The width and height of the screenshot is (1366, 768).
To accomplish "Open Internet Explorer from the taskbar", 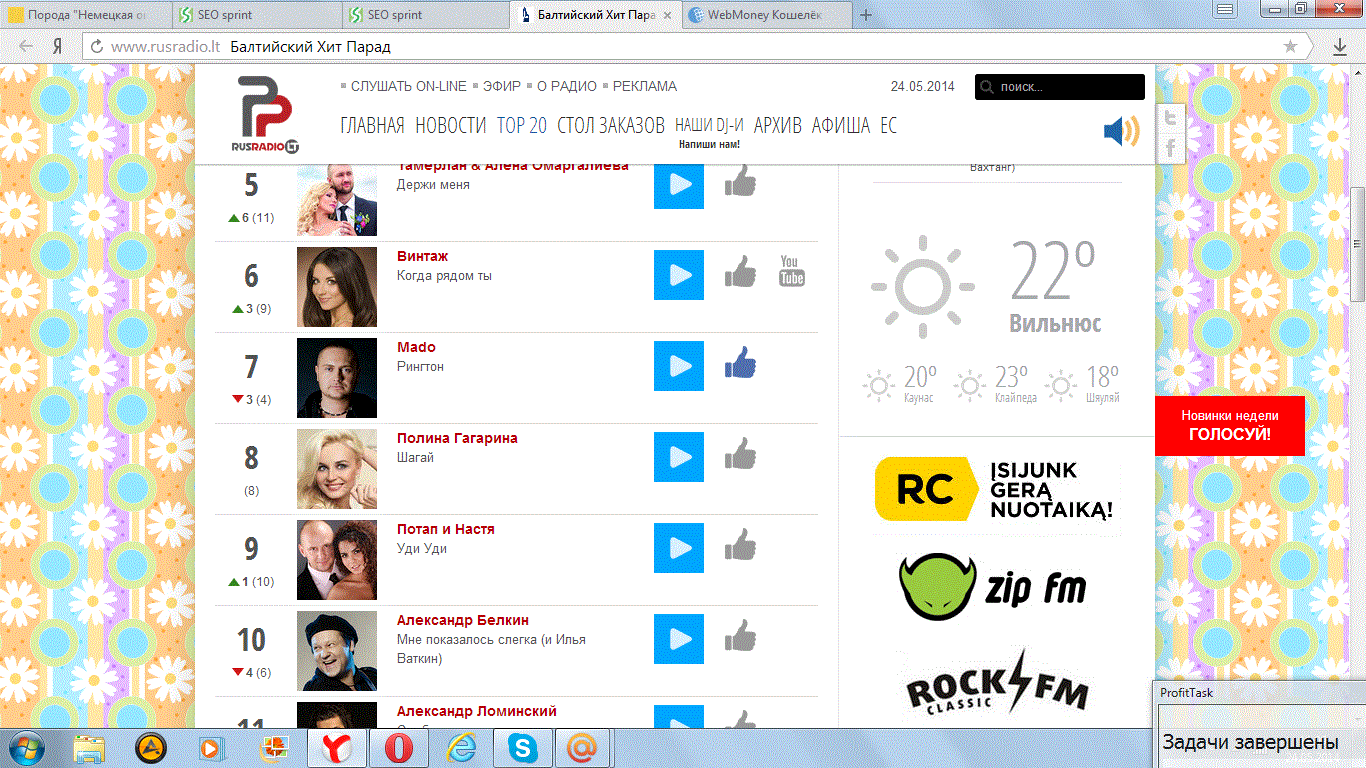I will 461,748.
